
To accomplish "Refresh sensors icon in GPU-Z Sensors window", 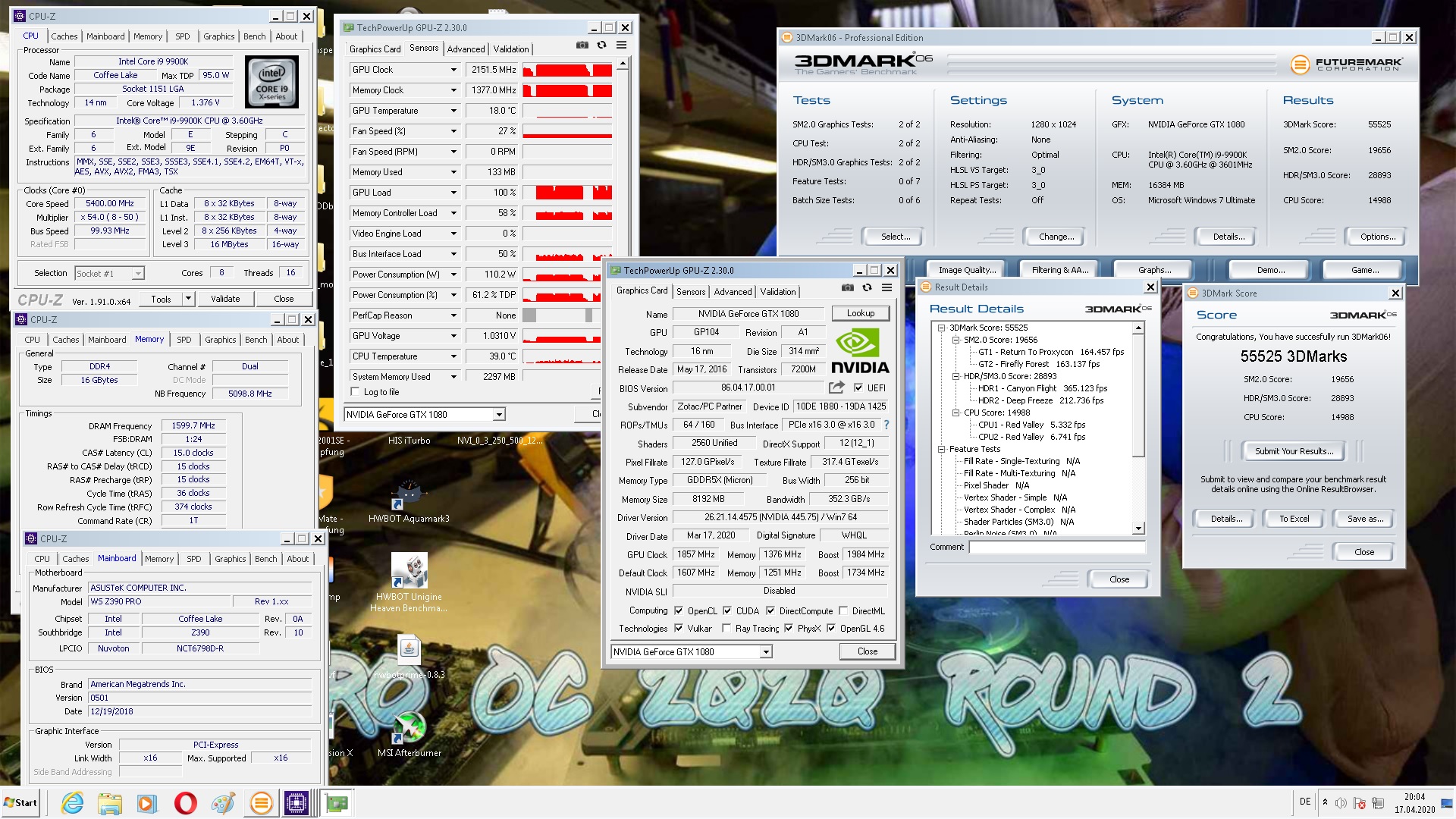I will [601, 45].
